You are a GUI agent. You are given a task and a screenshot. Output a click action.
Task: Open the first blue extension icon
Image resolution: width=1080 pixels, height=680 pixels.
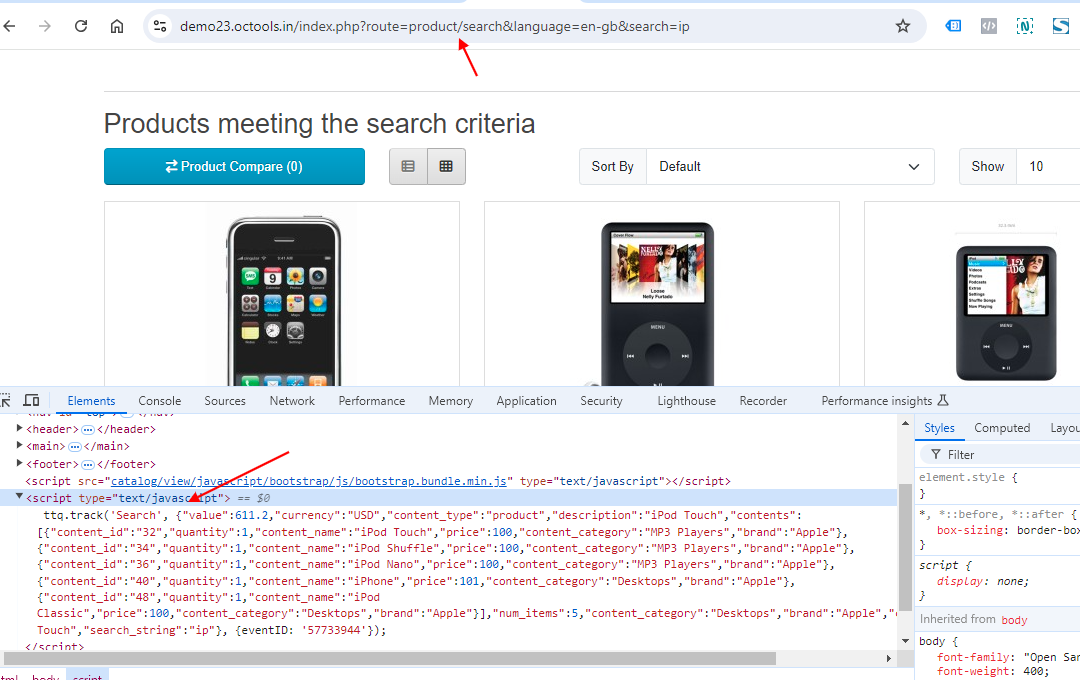pyautogui.click(x=953, y=26)
